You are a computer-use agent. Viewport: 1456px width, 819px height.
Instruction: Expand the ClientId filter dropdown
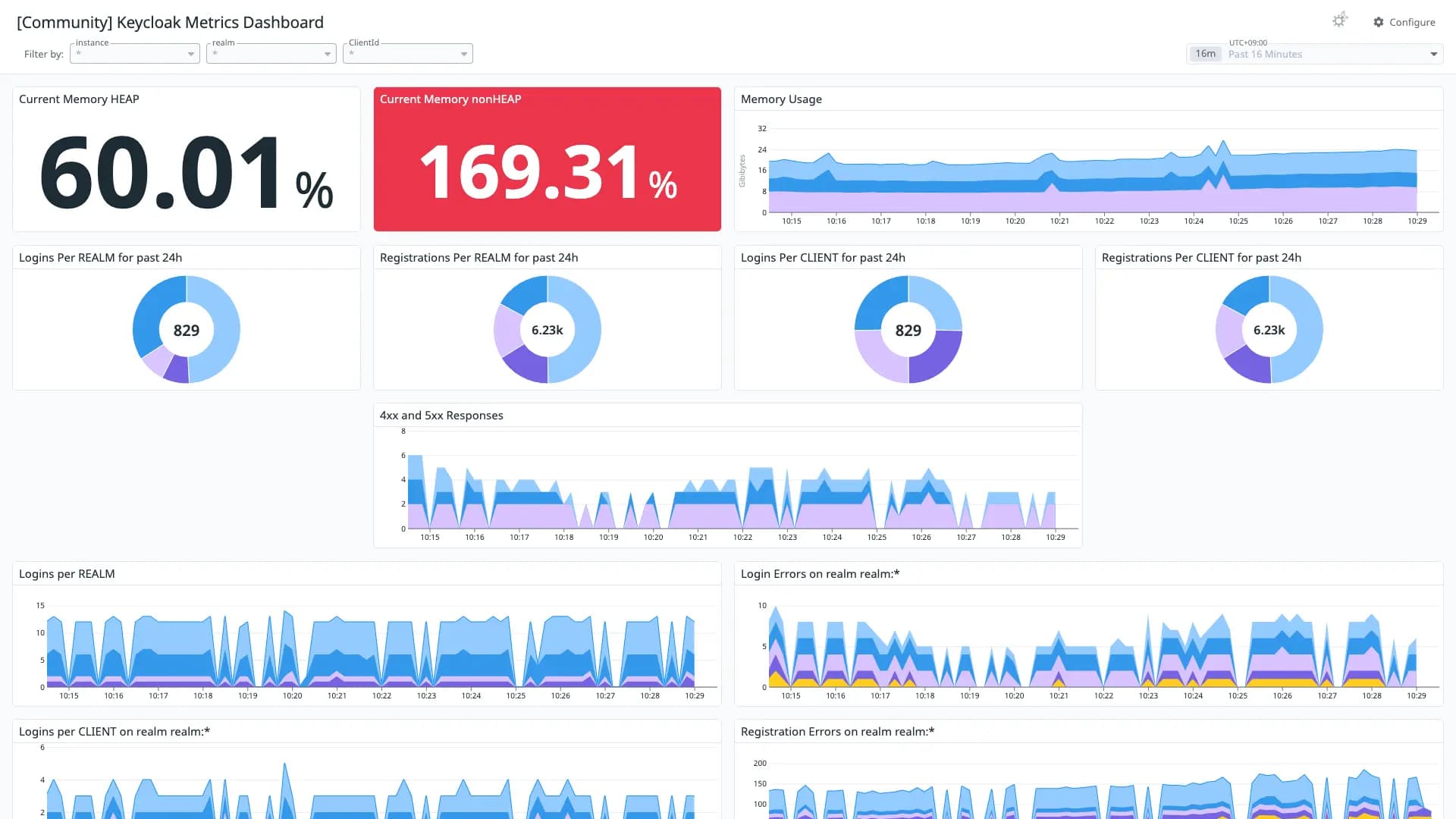408,54
